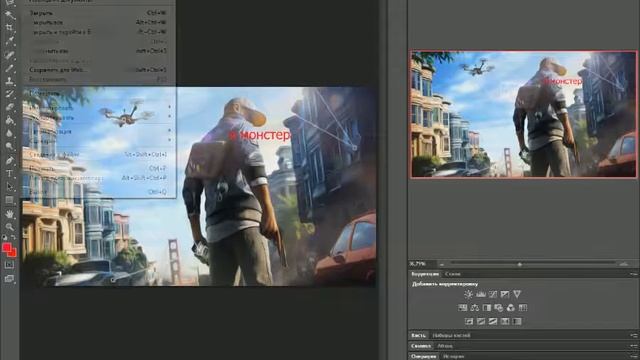640x360 pixels.
Task: Add a Levels adjustment
Action: tap(481, 294)
